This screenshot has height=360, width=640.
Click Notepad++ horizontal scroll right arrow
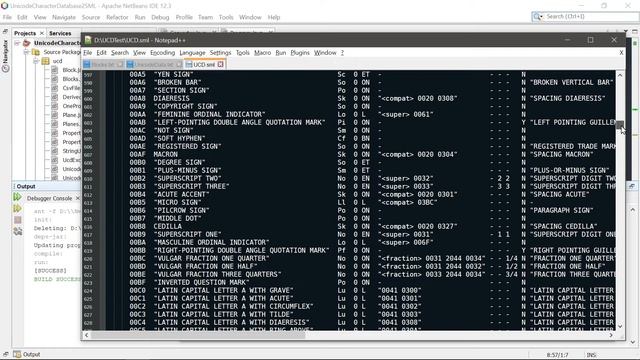point(611,335)
